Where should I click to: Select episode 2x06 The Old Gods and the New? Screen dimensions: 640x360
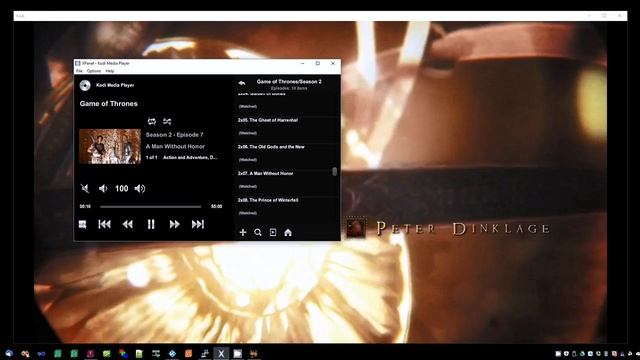click(286, 153)
